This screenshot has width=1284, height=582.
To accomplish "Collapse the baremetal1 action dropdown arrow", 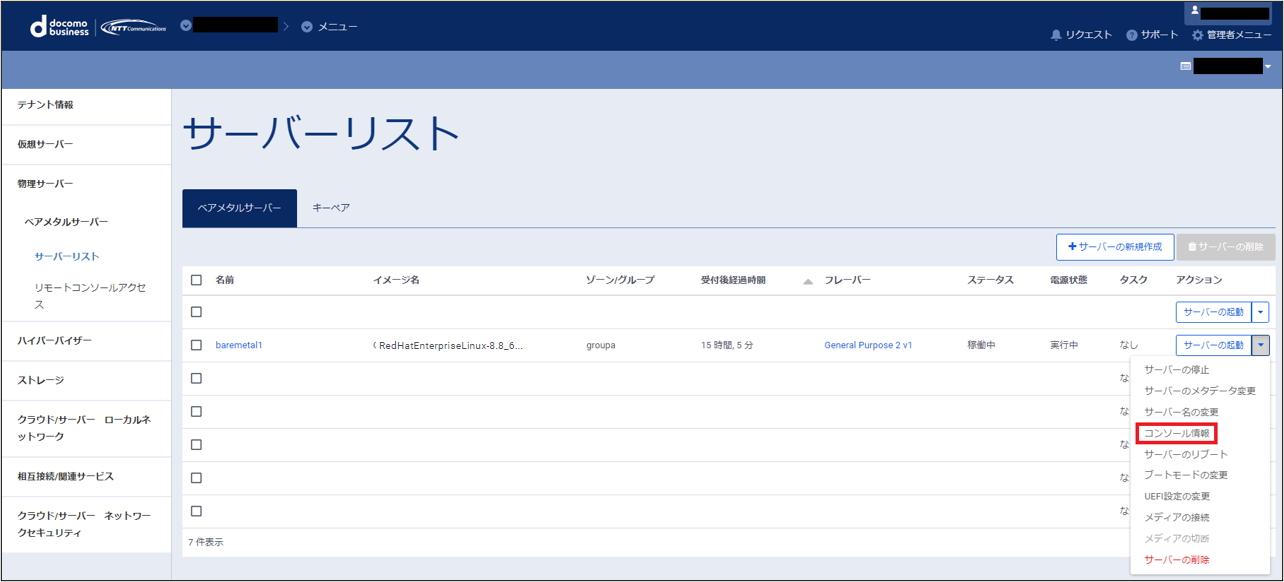I will (x=1260, y=345).
